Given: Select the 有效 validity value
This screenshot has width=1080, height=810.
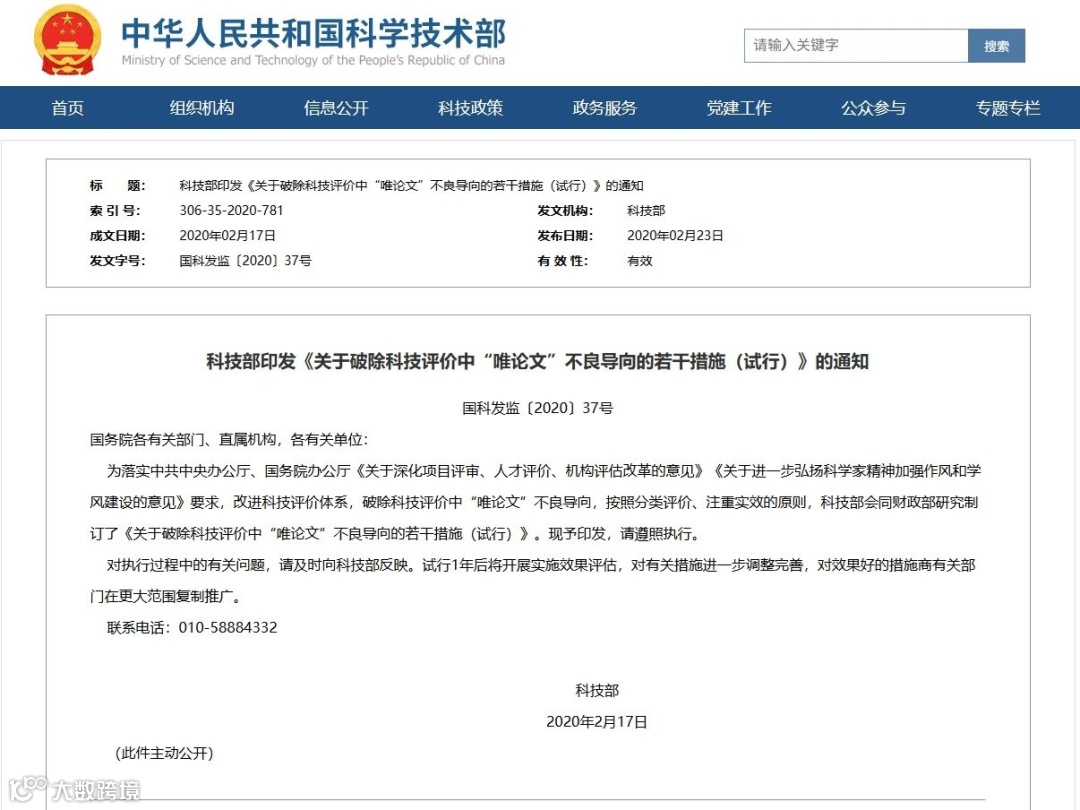Looking at the screenshot, I should pos(640,261).
